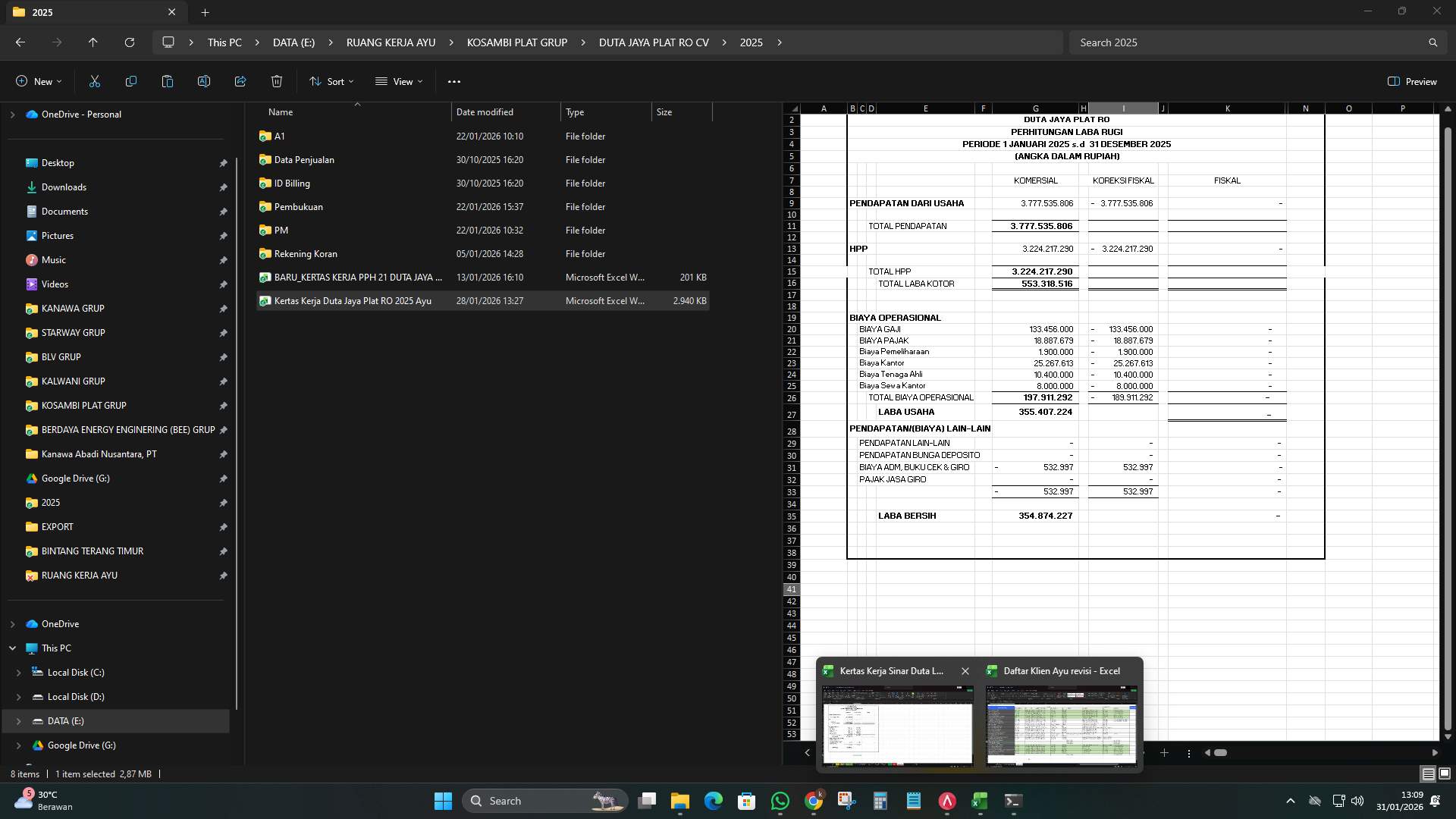Cut the selected file using the toolbar
The image size is (1456, 819).
[x=93, y=81]
